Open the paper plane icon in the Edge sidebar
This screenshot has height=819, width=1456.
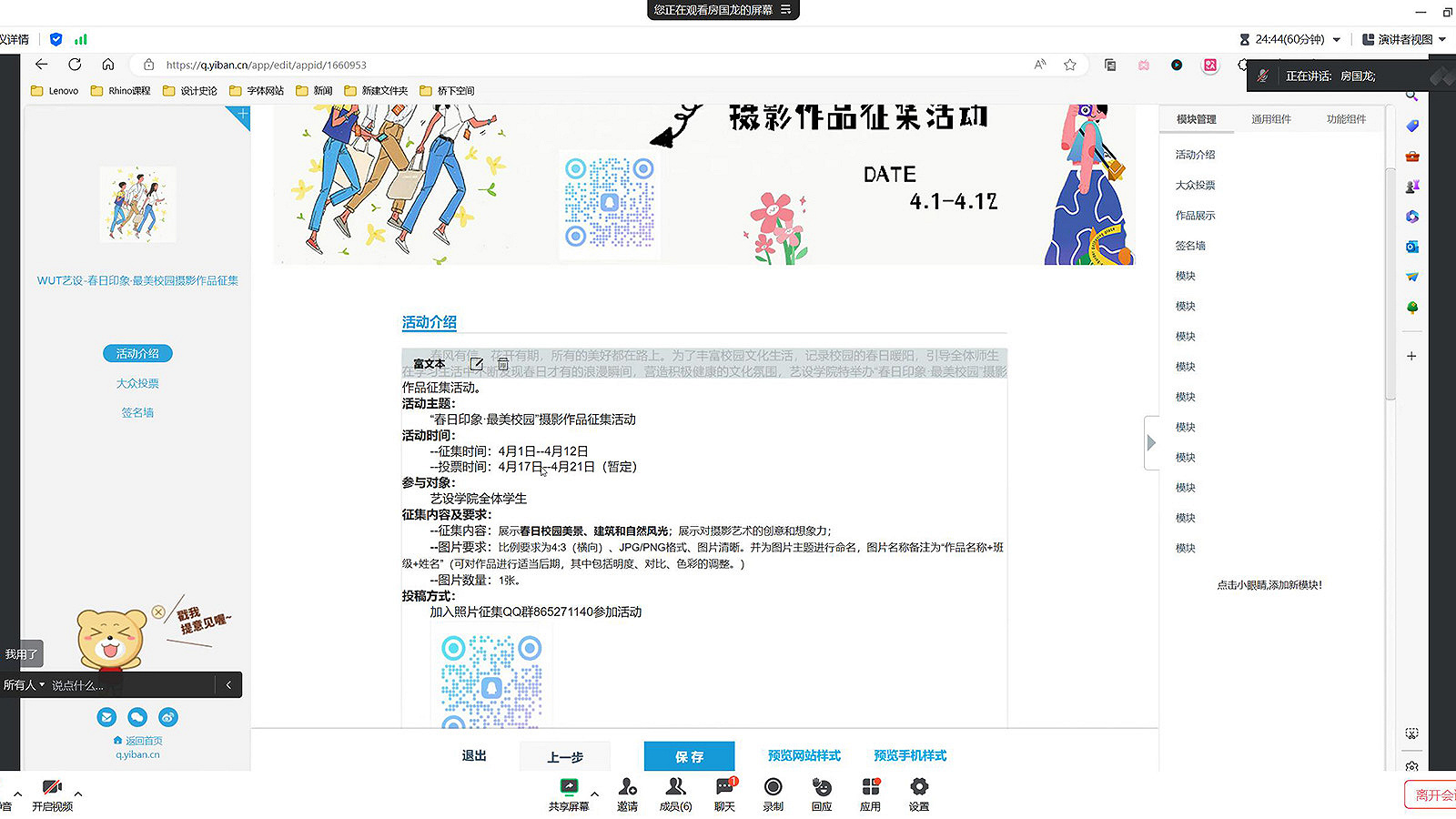click(x=1412, y=277)
